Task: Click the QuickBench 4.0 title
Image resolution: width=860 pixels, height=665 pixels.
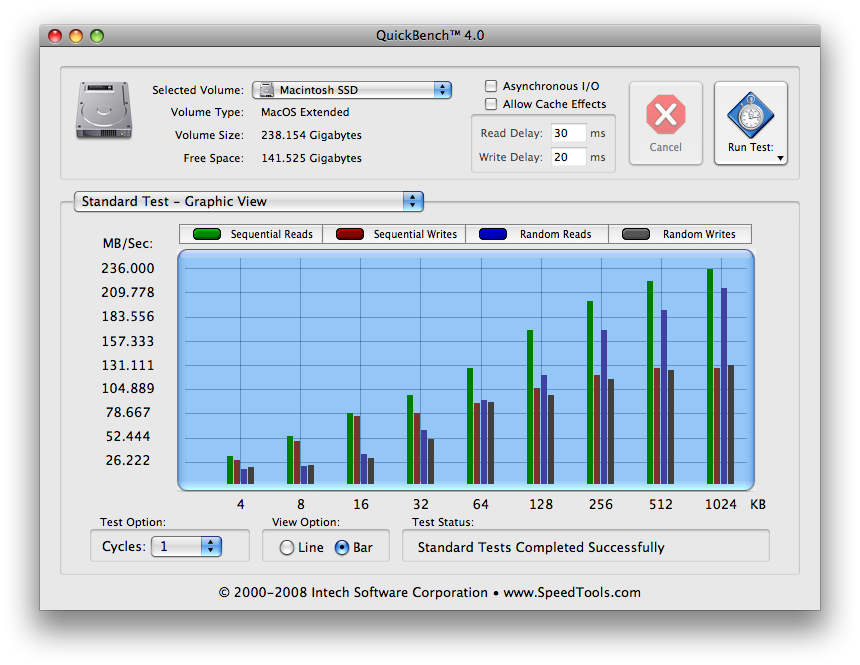Action: (430, 36)
